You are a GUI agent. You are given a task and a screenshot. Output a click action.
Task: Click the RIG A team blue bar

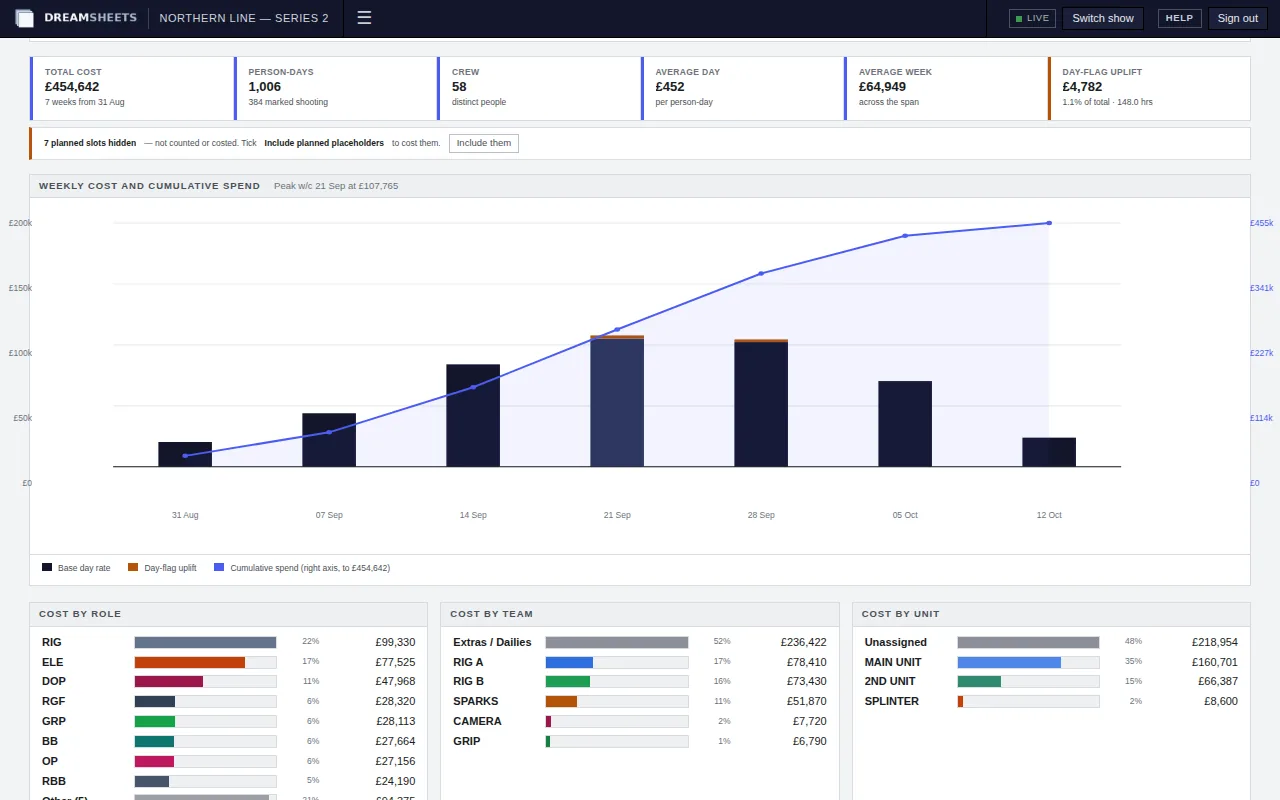coord(569,662)
